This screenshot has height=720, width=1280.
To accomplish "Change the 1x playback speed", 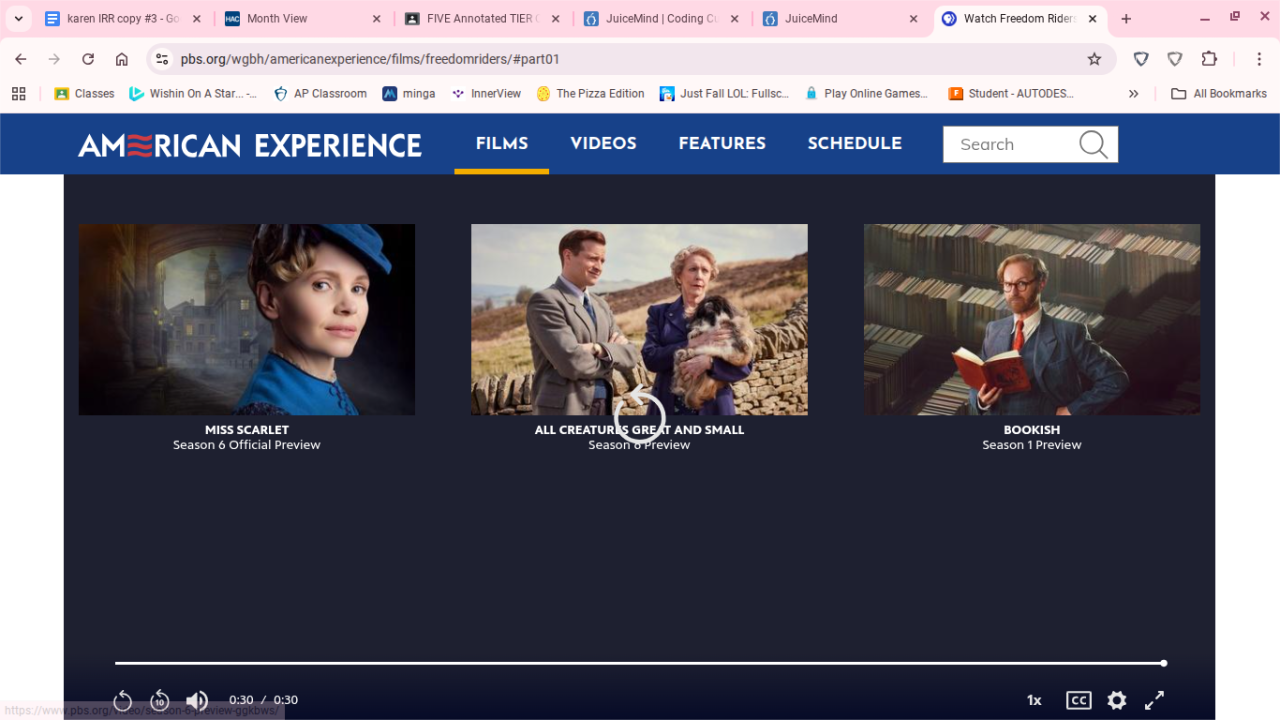I will 1034,700.
